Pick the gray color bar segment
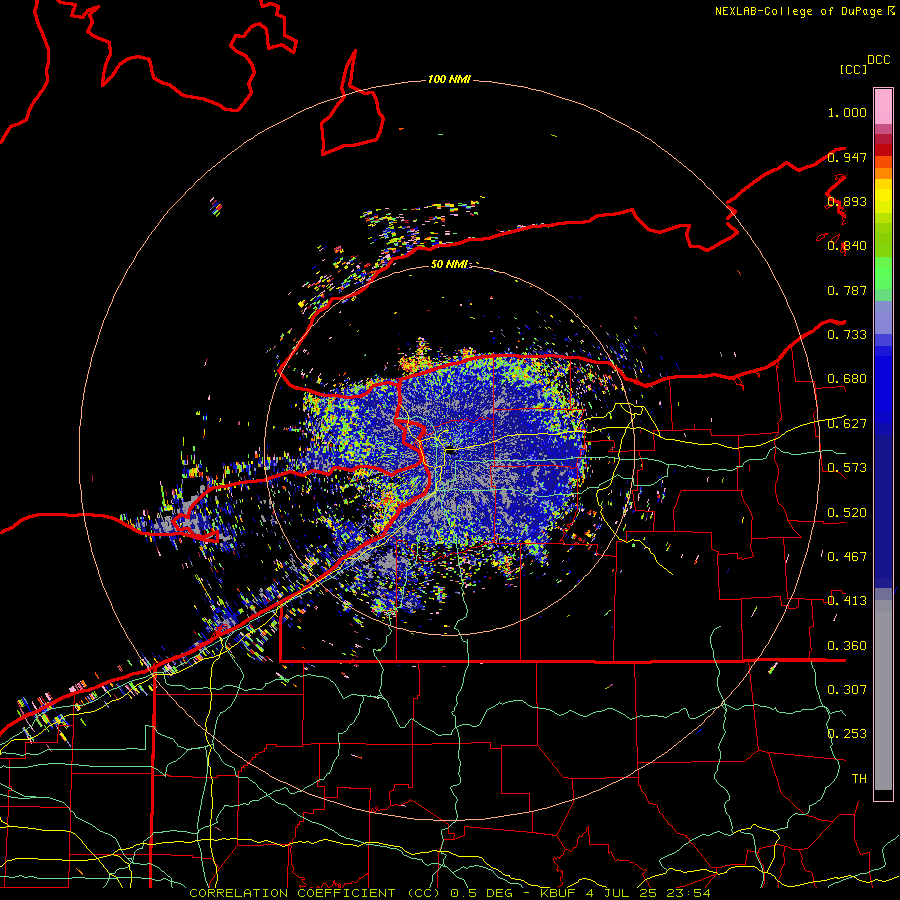Viewport: 900px width, 900px height. coord(883,695)
